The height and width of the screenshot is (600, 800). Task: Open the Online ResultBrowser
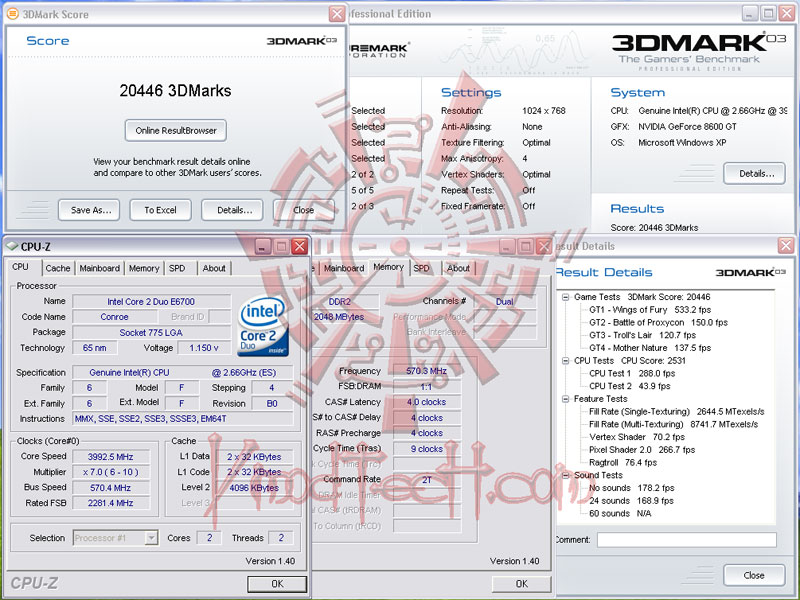coord(176,131)
